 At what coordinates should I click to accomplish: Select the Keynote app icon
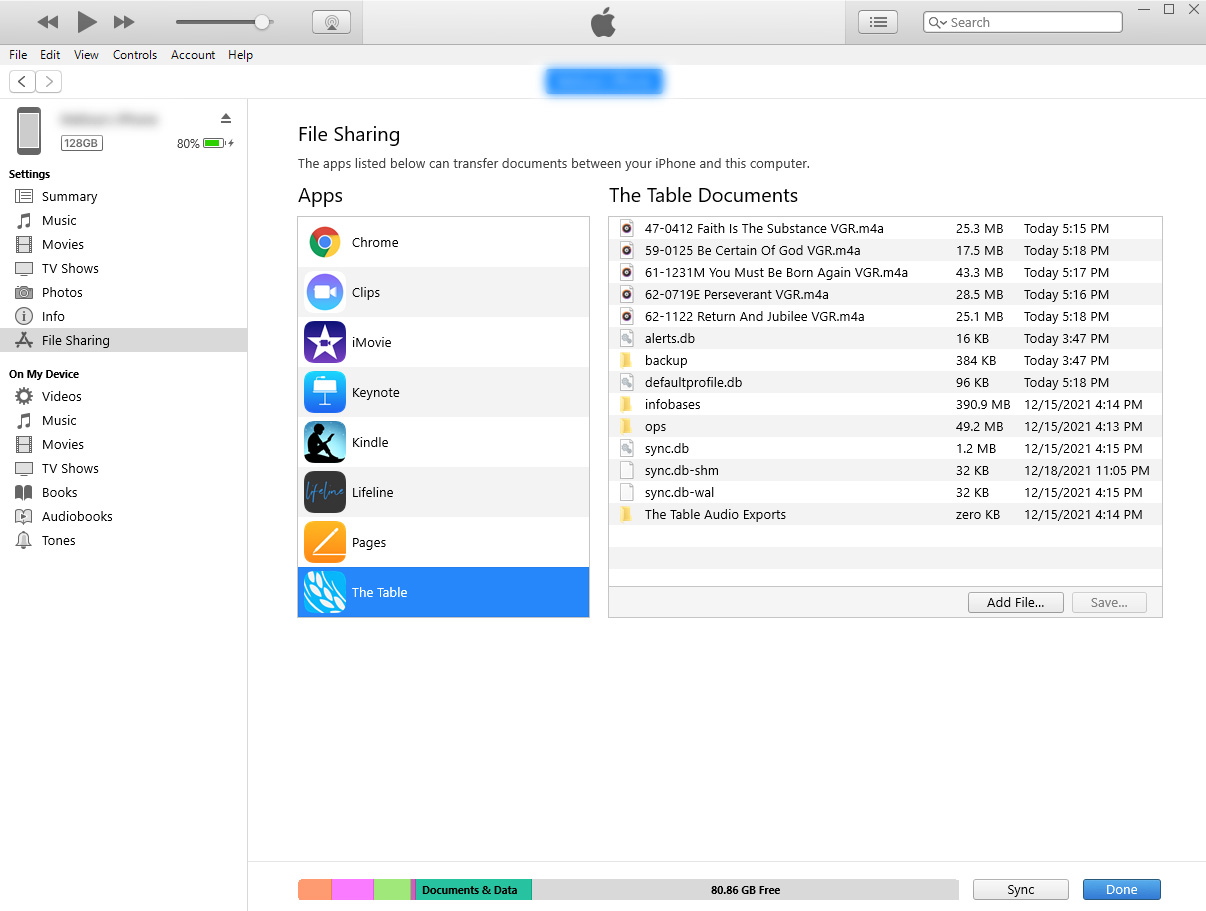point(325,392)
